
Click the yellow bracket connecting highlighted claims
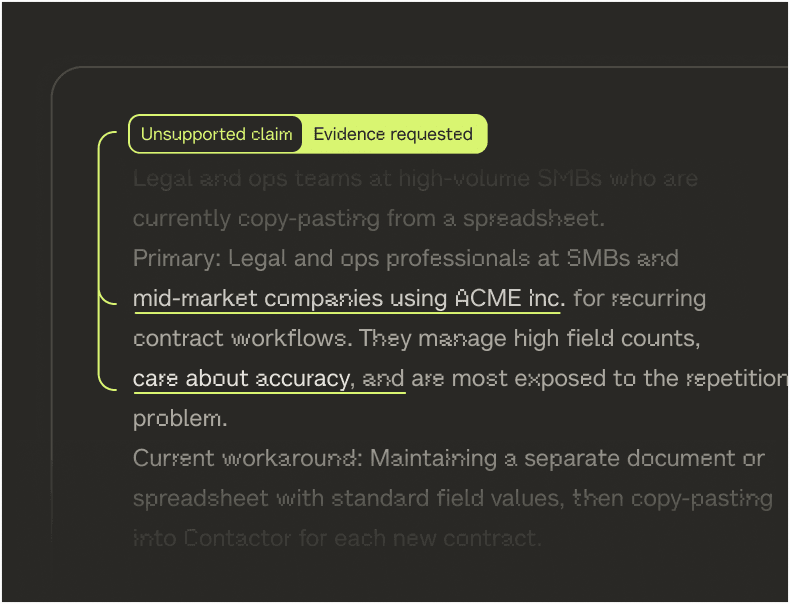tap(99, 260)
